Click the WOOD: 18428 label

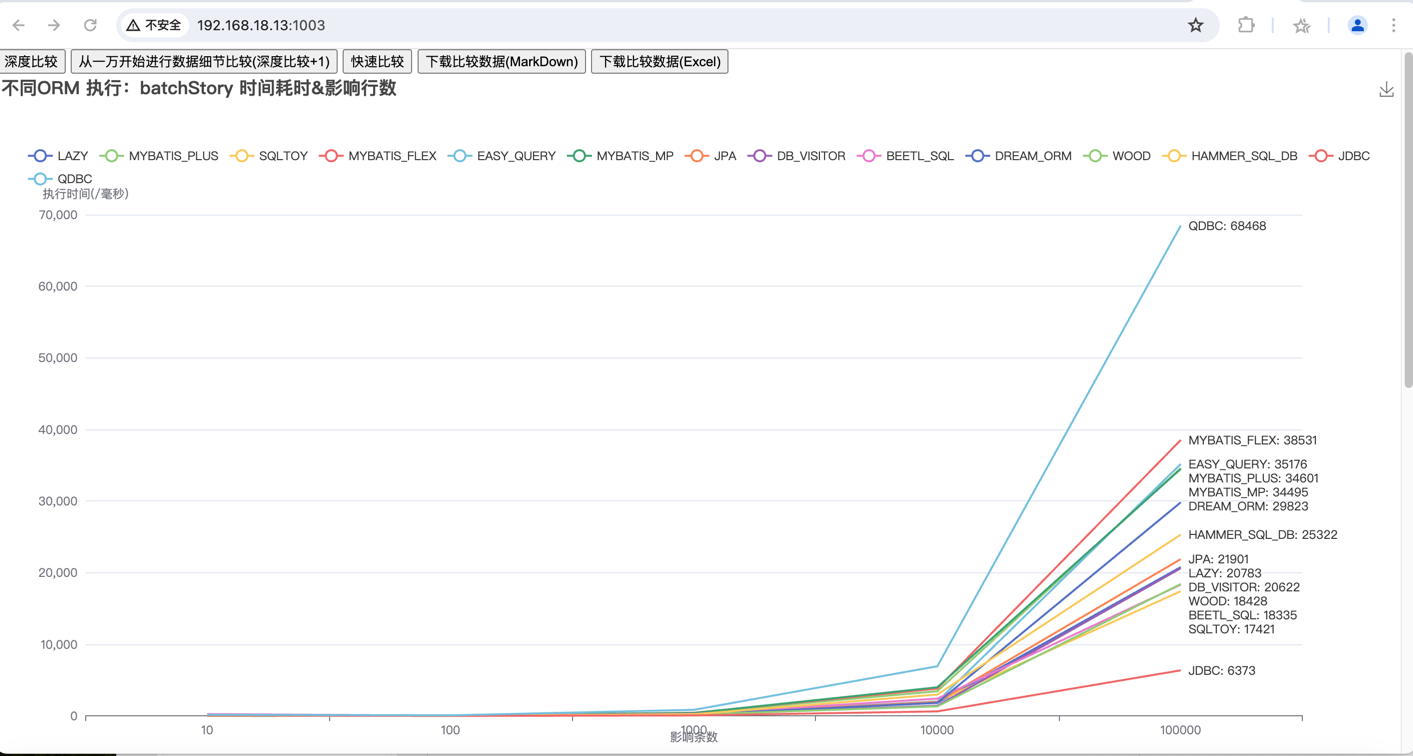[x=1228, y=601]
